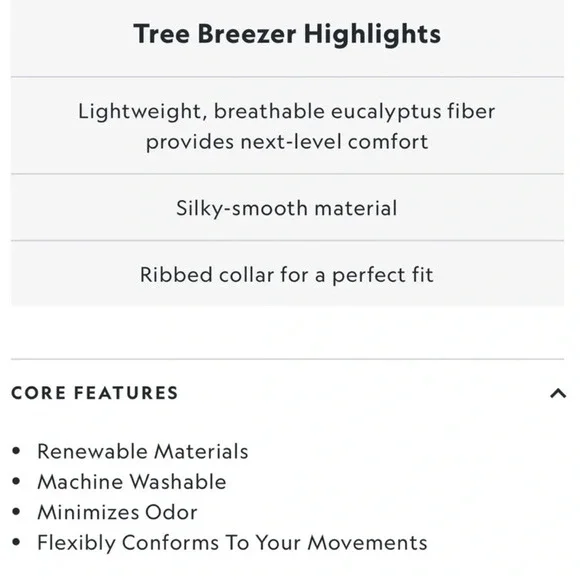The width and height of the screenshot is (580, 580).
Task: Click the bullet beside Flexibly Conforms
Action: click(x=16, y=542)
